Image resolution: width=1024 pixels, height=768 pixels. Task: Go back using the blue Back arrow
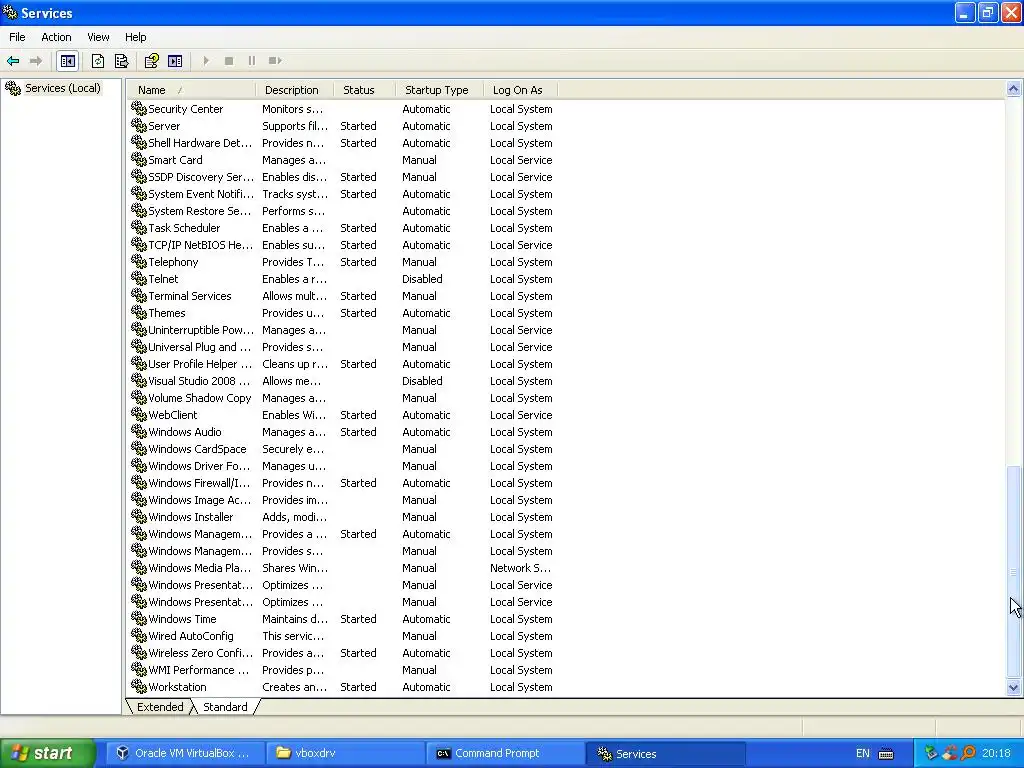(13, 61)
